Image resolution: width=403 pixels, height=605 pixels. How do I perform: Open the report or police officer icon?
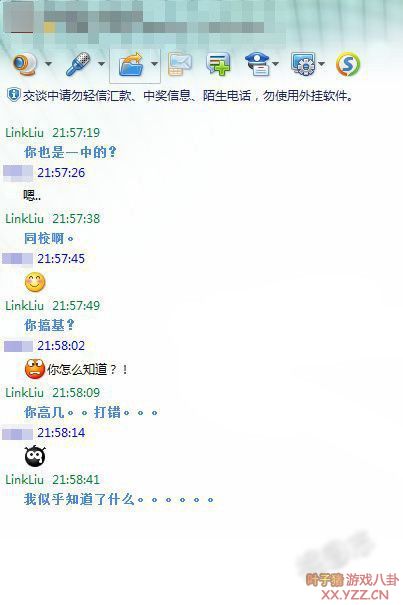(257, 64)
